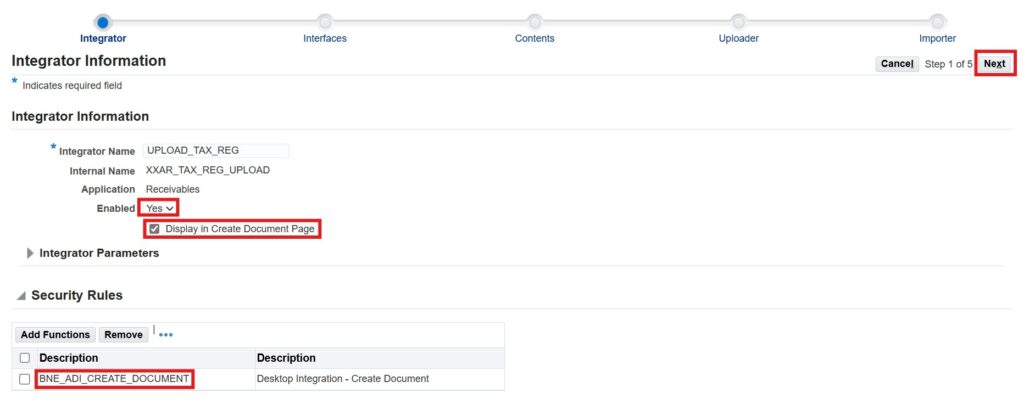Go to the Uploader step label

pyautogui.click(x=738, y=39)
